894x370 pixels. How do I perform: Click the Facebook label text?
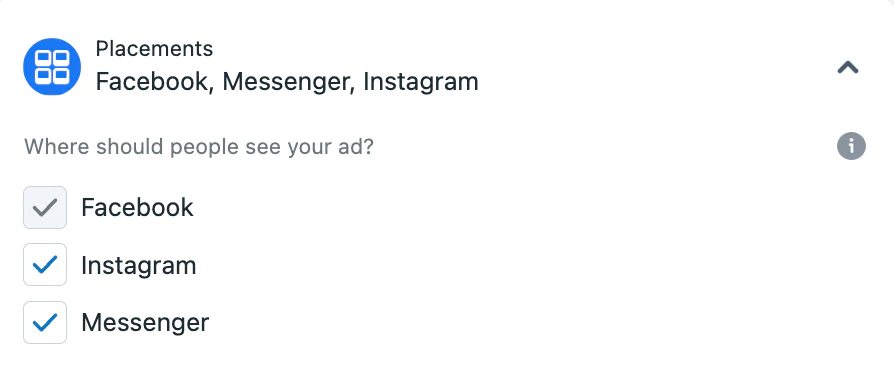click(137, 208)
